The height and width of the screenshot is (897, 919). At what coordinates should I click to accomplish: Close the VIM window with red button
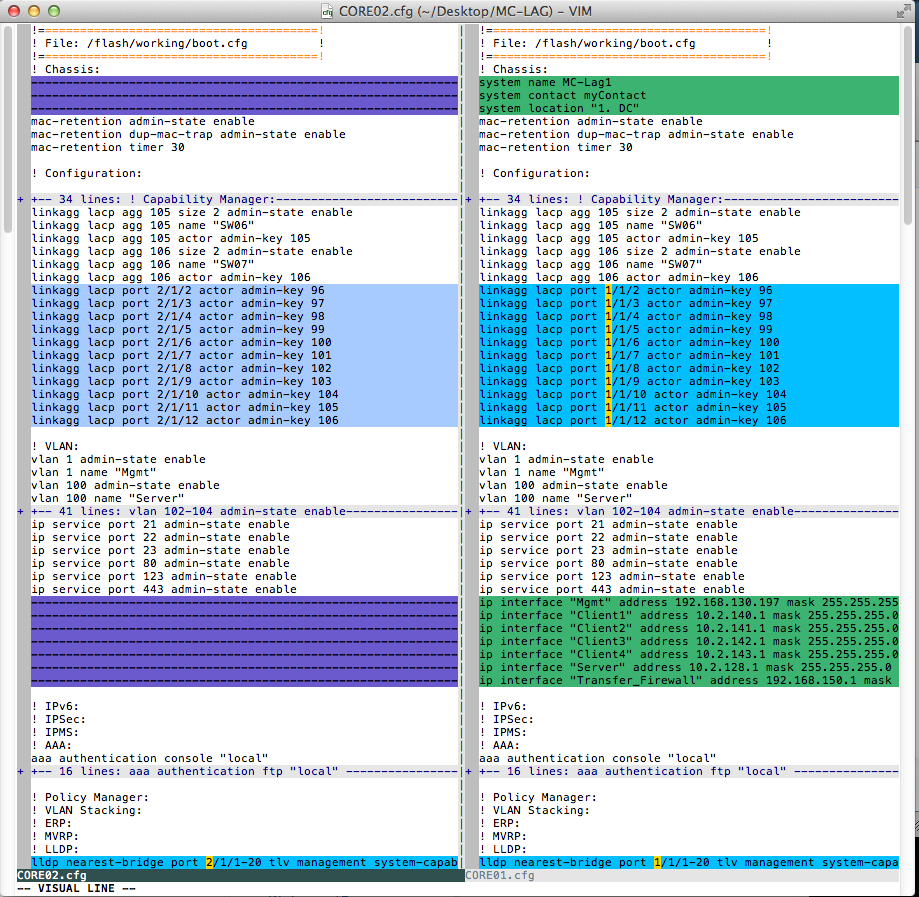coord(14,10)
